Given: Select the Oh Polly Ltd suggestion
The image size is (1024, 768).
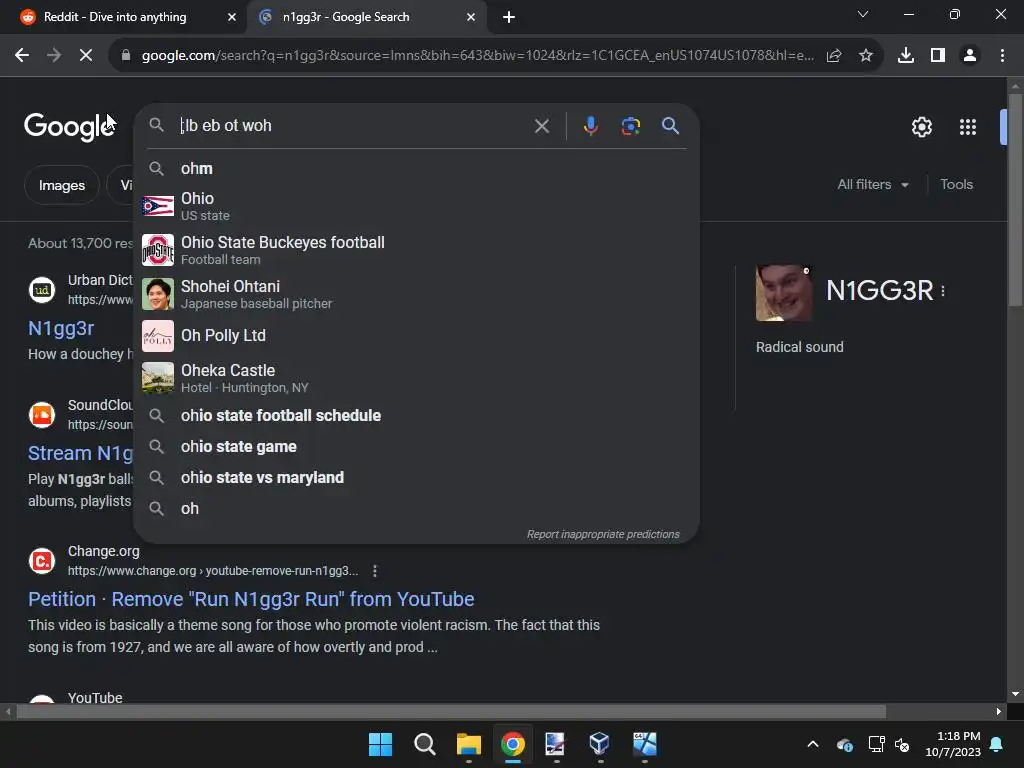Looking at the screenshot, I should click(x=415, y=336).
